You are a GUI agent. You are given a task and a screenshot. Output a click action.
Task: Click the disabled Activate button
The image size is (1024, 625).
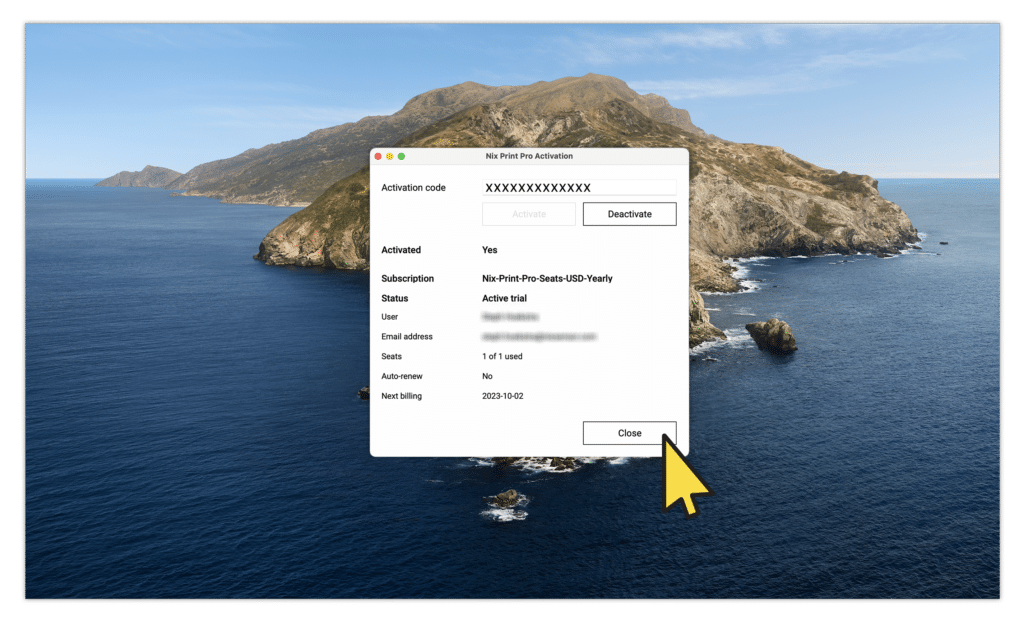pyautogui.click(x=528, y=214)
